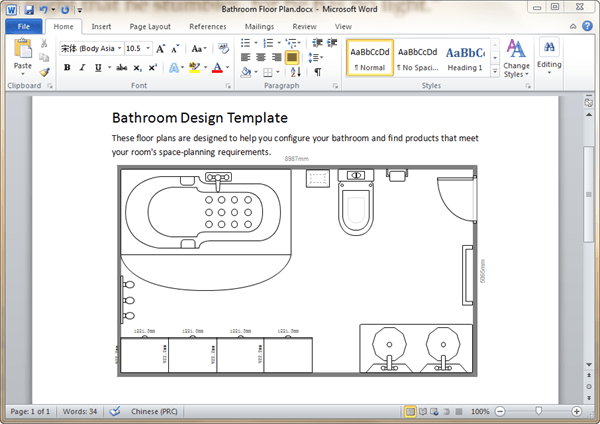Viewport: 600px width, 424px height.
Task: Click the Save icon in quick access toolbar
Action: (27, 9)
